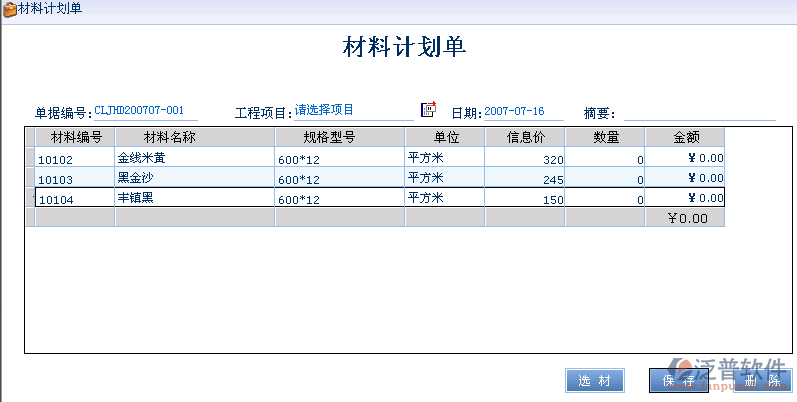The width and height of the screenshot is (797, 402).
Task: Select the 金线米黄 name cell
Action: coord(195,158)
